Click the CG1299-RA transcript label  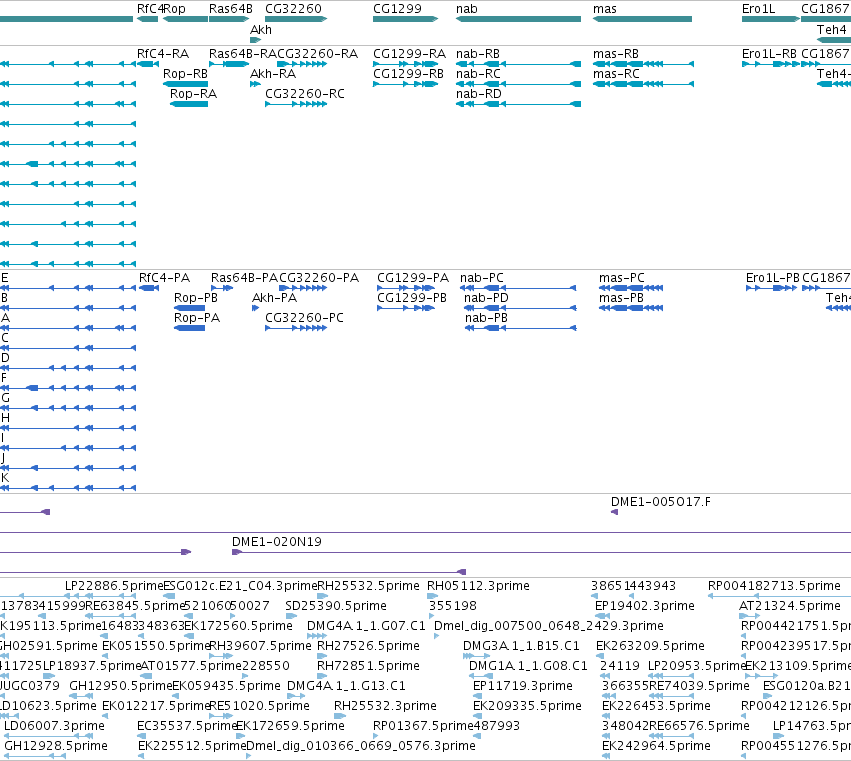409,54
